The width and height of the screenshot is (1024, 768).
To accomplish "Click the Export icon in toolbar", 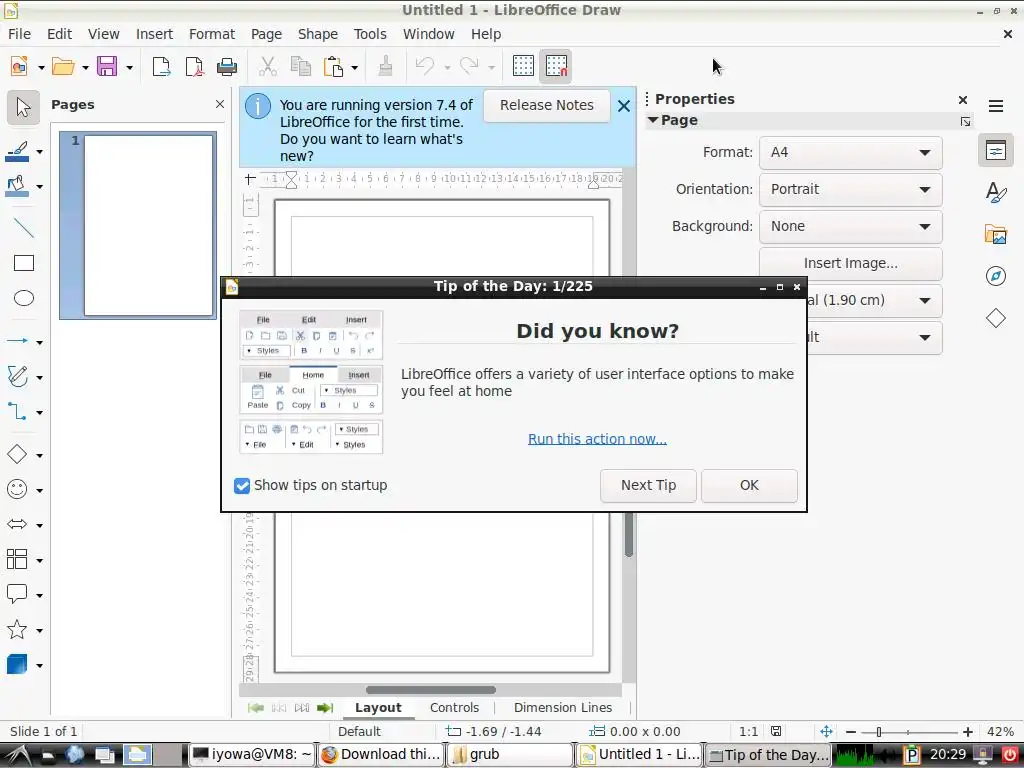I will pos(161,67).
